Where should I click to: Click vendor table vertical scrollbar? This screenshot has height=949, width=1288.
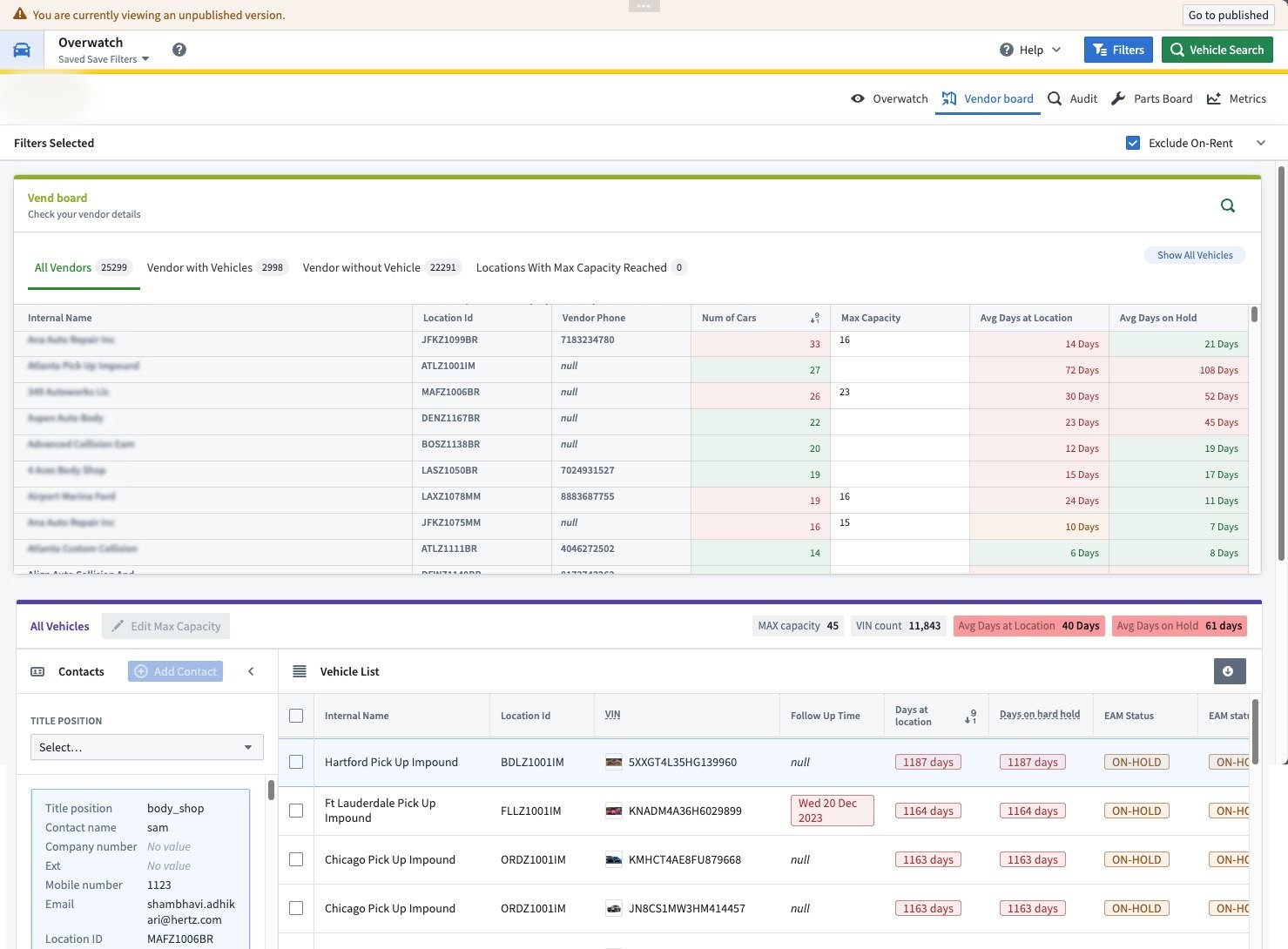tap(1254, 315)
